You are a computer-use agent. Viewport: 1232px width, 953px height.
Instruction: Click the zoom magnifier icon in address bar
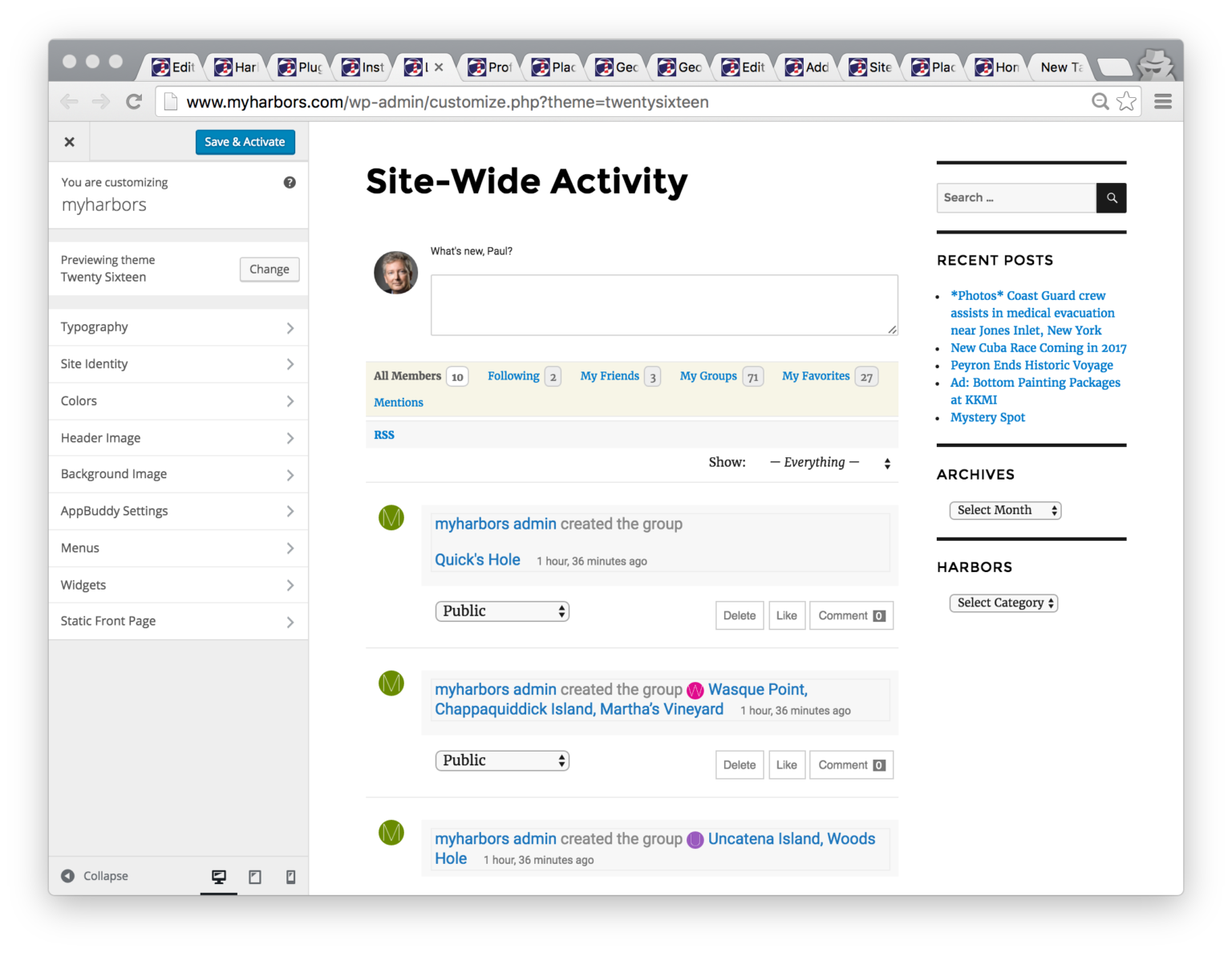[1100, 101]
